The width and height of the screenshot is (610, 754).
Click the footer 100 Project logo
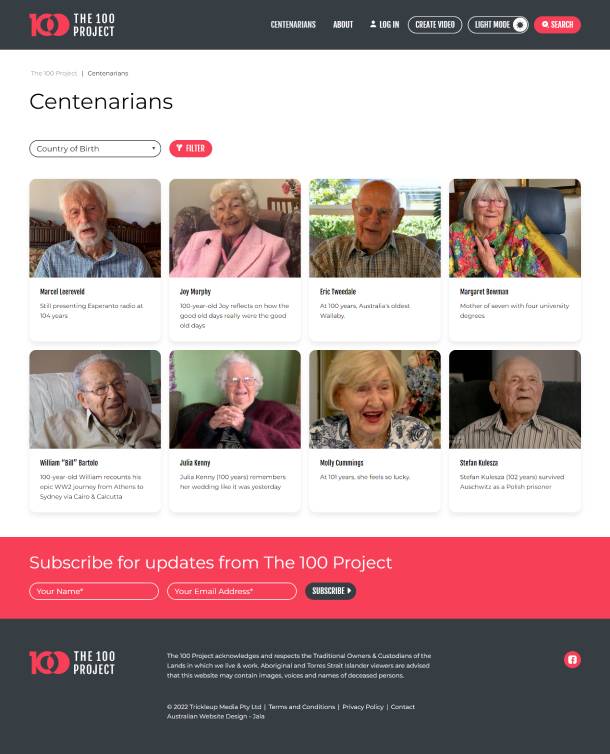(72, 663)
